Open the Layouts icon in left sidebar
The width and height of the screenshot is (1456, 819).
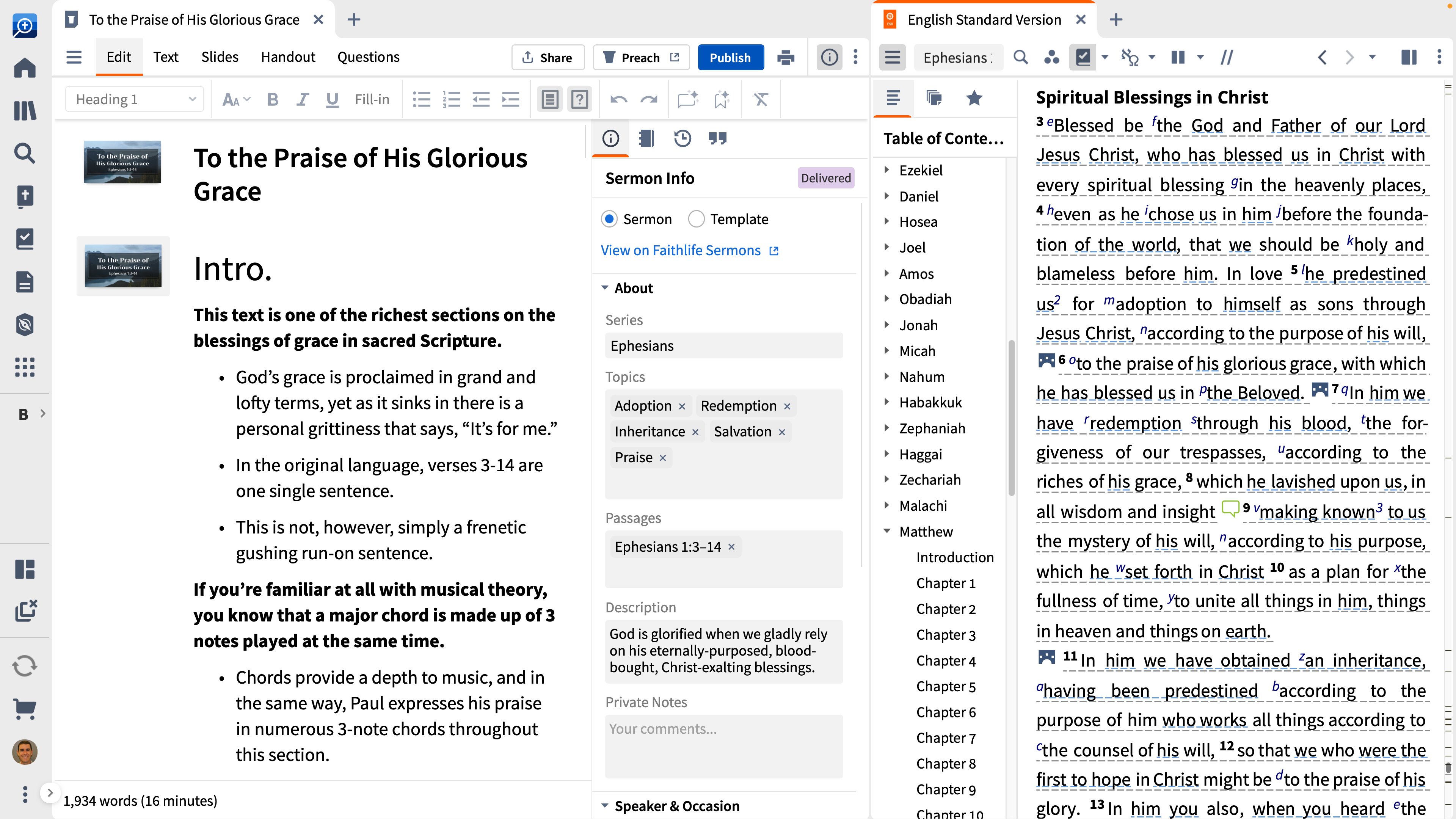coord(24,569)
